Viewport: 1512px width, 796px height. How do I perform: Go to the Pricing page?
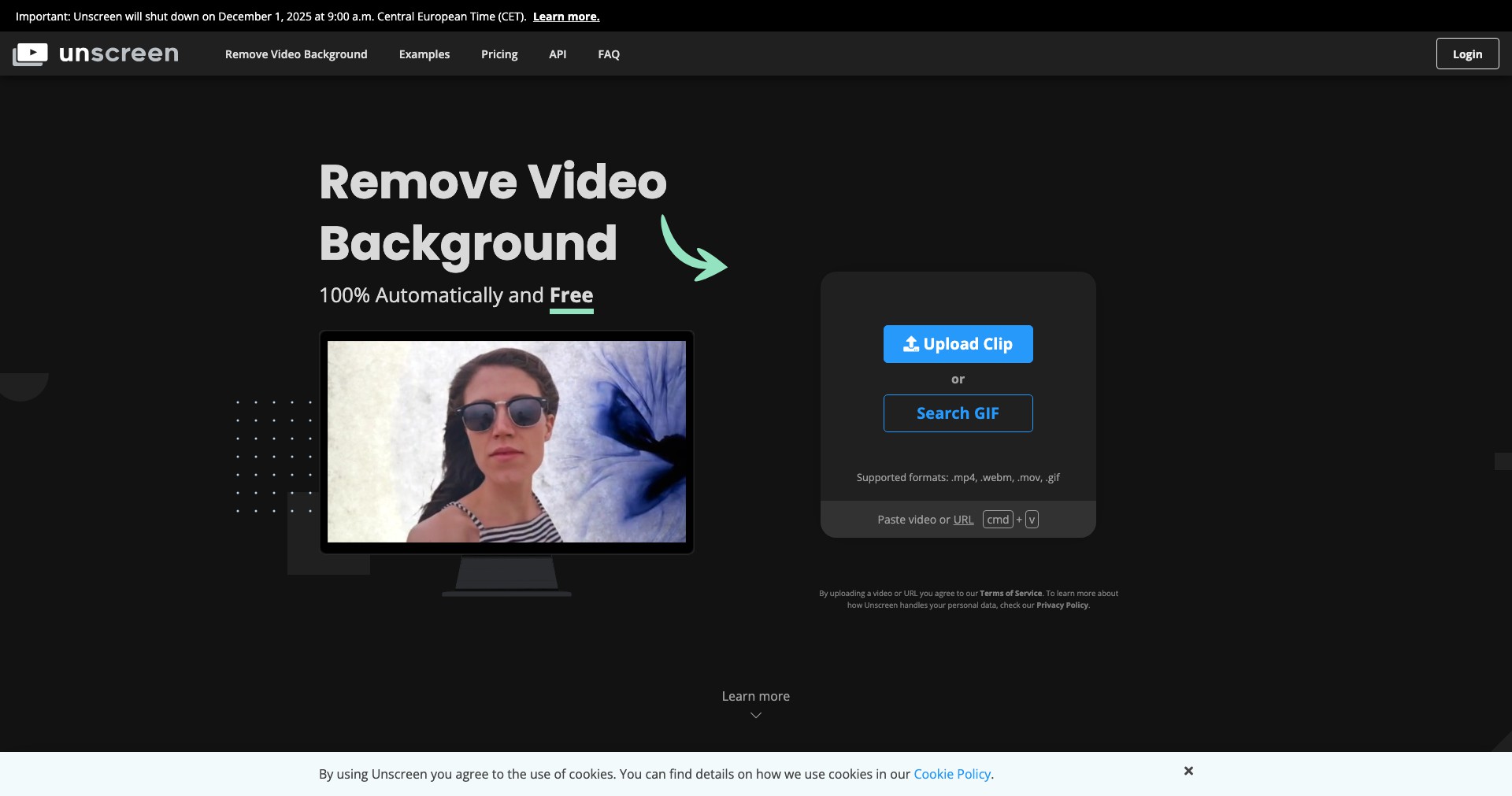coord(499,54)
